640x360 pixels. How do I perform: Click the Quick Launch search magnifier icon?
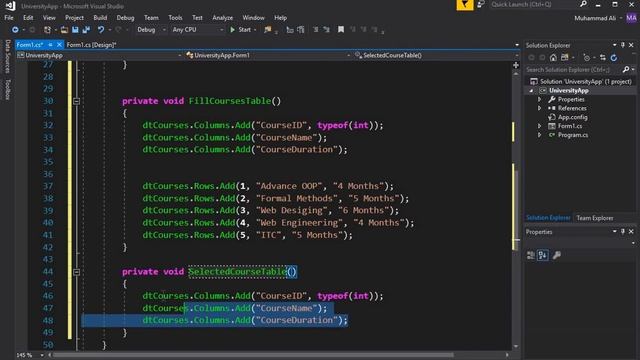tap(583, 4)
